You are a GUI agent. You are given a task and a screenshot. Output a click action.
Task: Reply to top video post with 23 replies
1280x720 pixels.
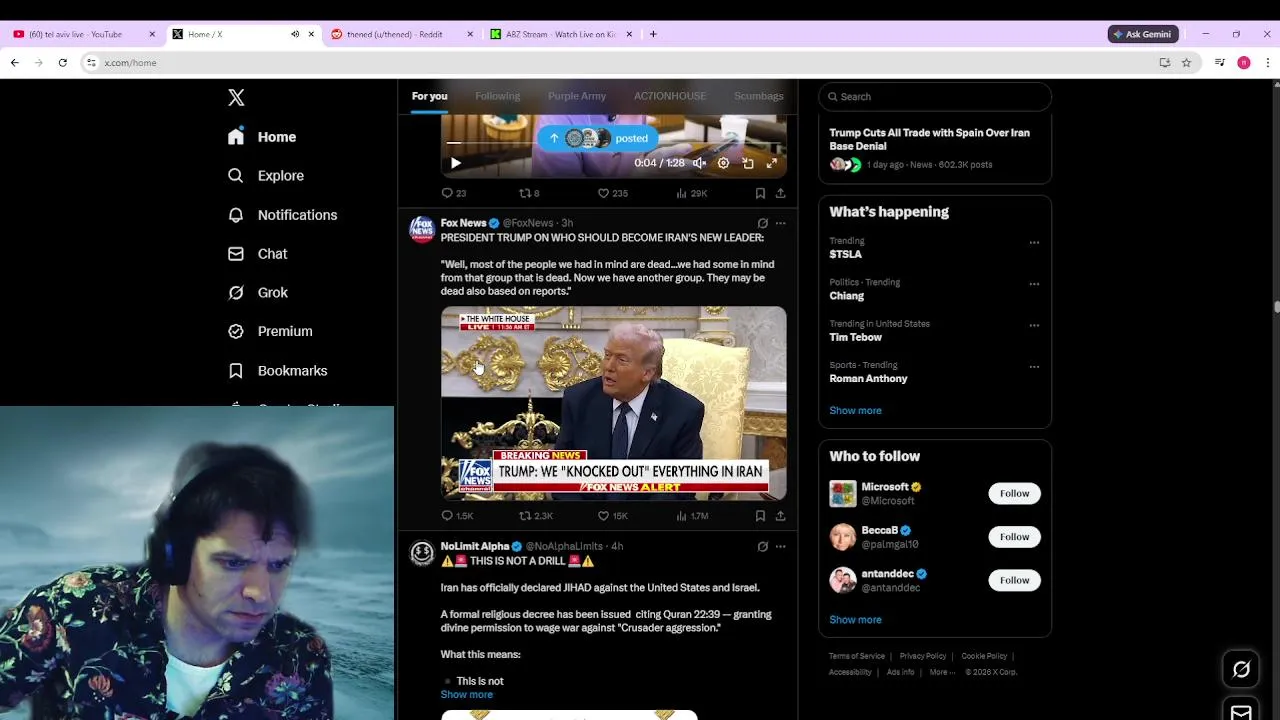[x=454, y=193]
